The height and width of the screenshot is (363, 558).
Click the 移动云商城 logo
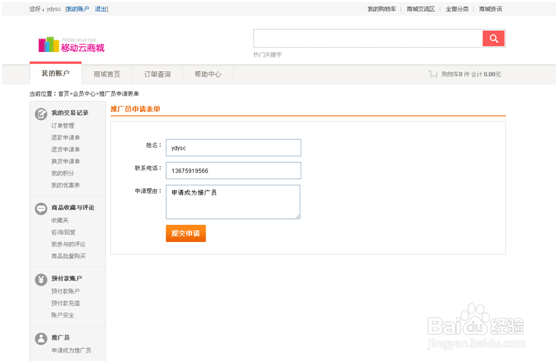72,44
